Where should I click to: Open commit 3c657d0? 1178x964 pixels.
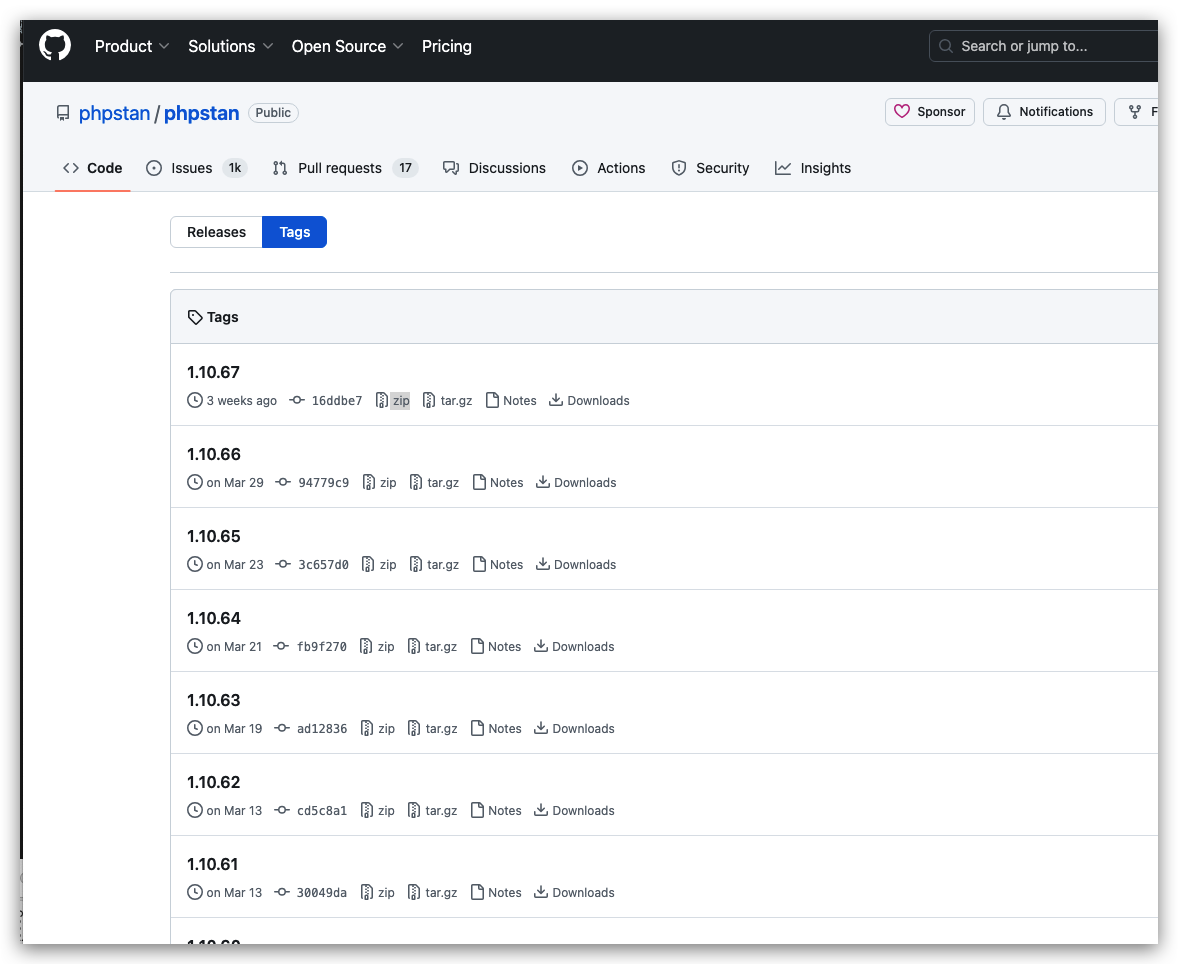coord(313,564)
